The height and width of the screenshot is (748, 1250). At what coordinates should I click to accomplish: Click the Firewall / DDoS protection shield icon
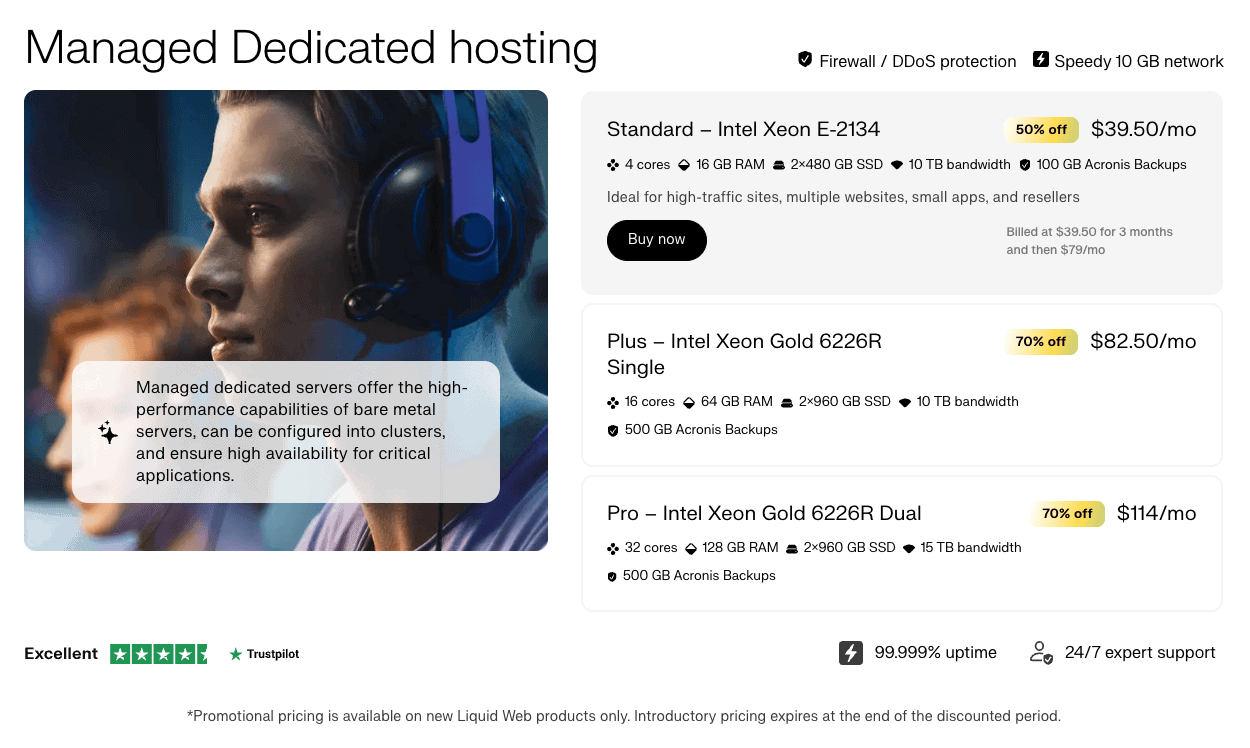[805, 60]
